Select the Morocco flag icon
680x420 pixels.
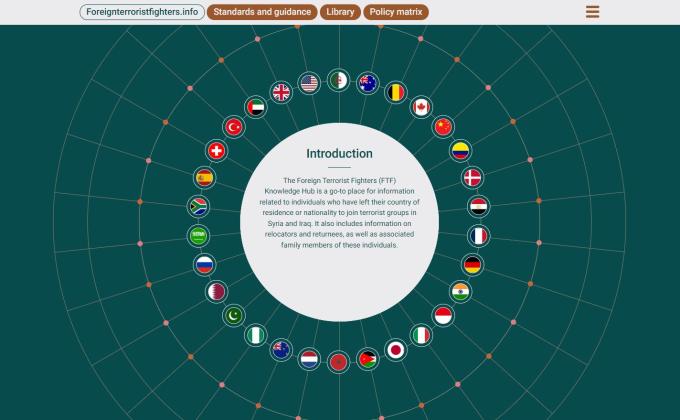coord(338,362)
